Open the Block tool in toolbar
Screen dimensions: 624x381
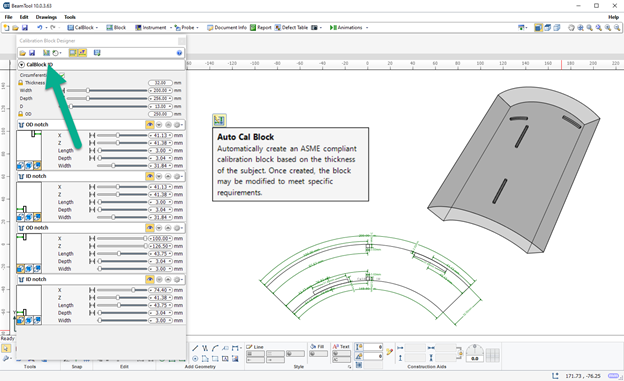(116, 27)
